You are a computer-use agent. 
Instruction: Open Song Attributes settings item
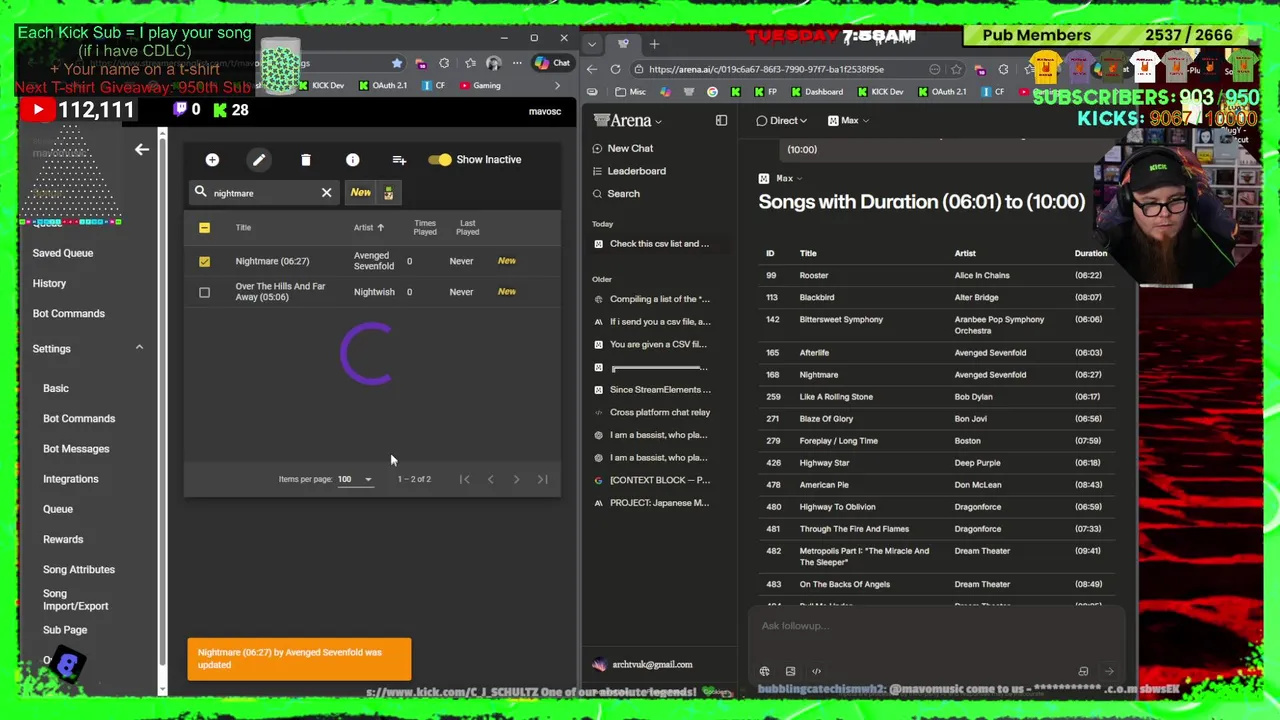[79, 569]
